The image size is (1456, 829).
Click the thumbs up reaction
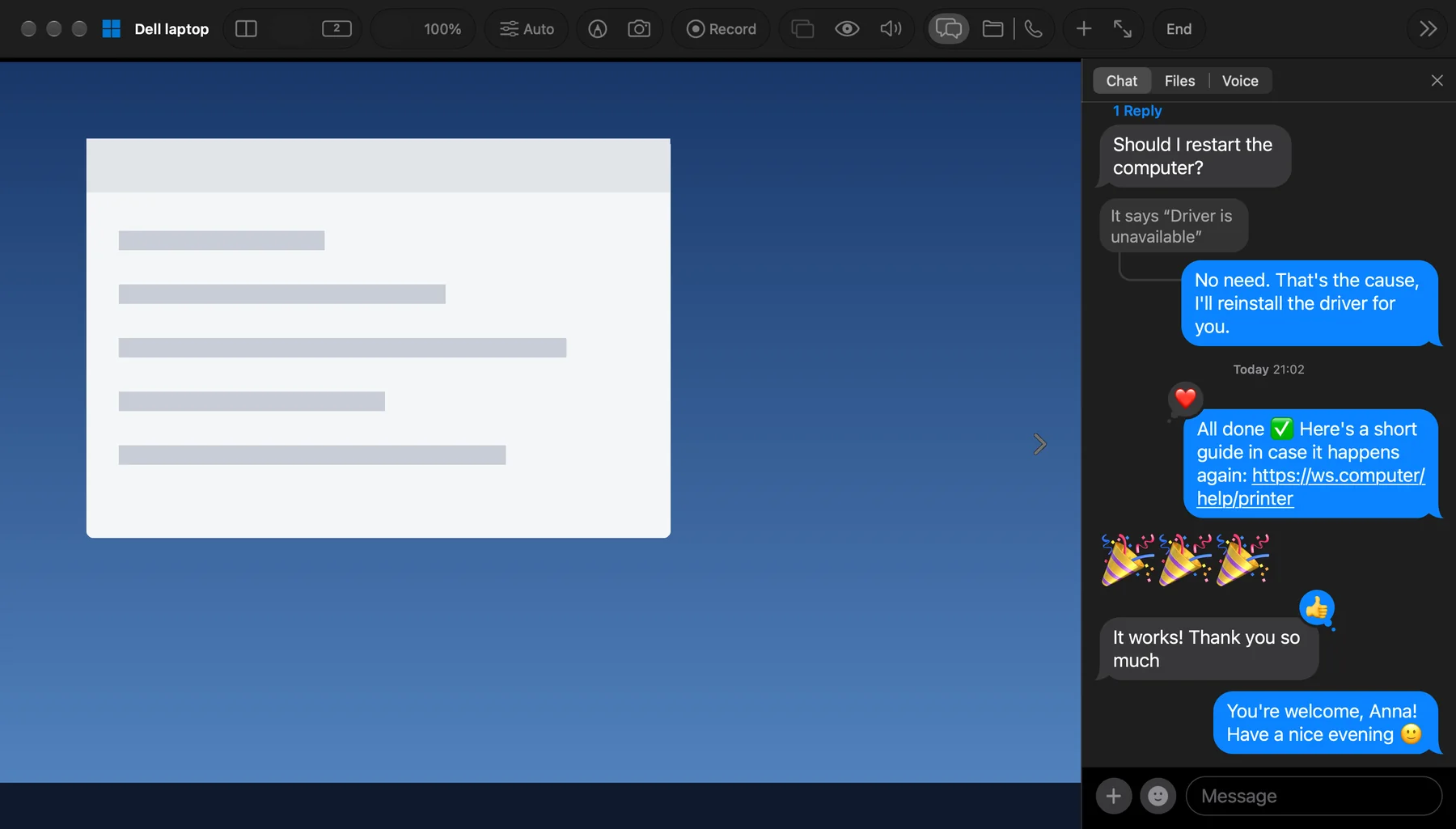(1317, 608)
